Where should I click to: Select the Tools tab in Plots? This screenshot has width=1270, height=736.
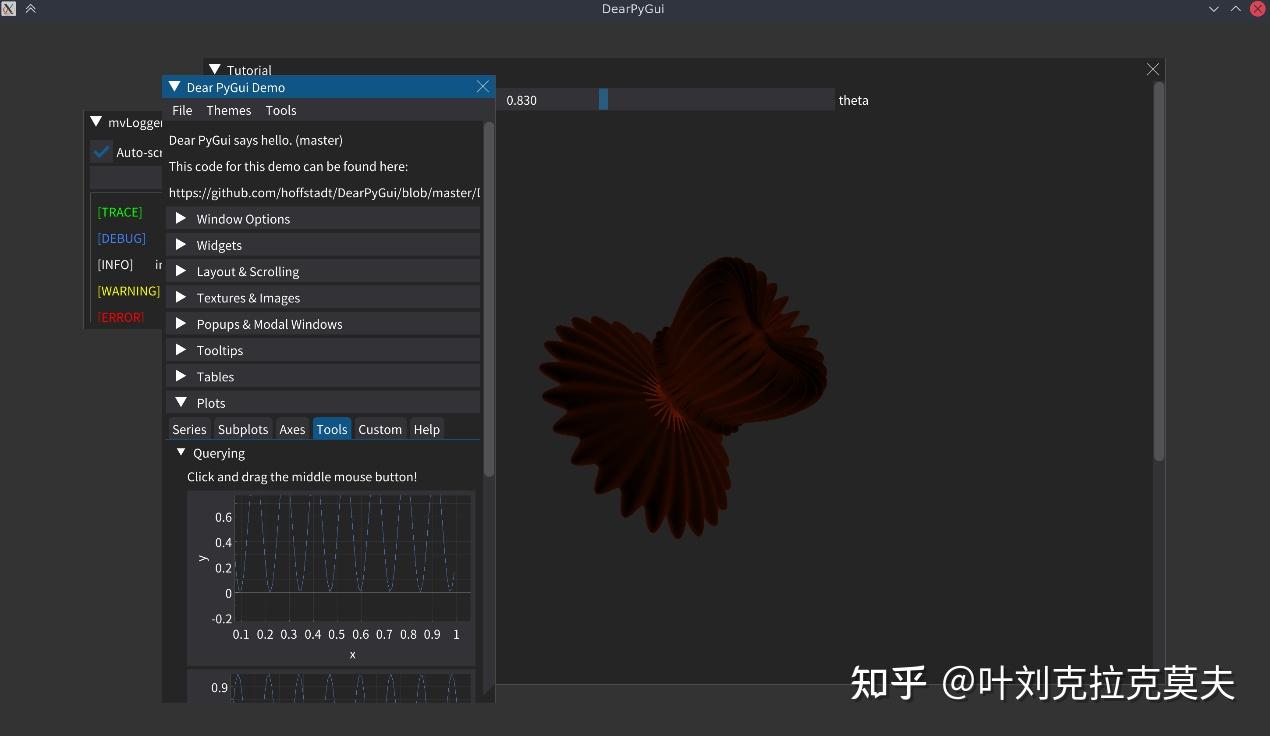[332, 429]
